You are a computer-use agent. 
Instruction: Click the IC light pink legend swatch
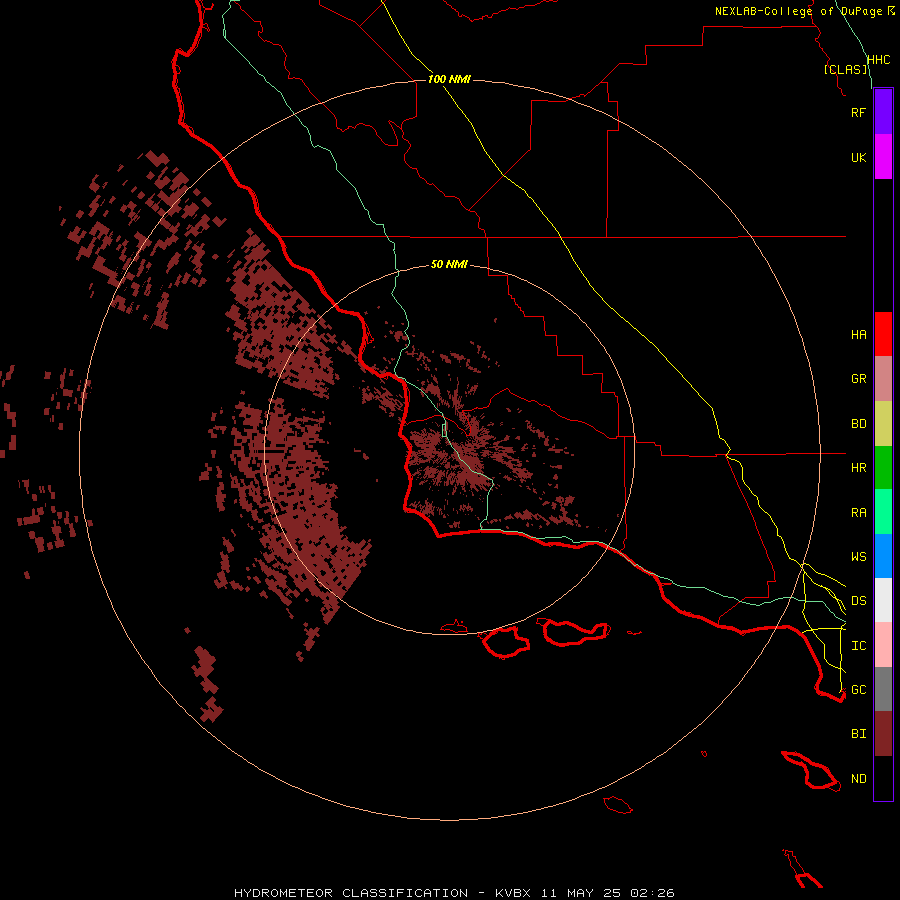coord(883,645)
